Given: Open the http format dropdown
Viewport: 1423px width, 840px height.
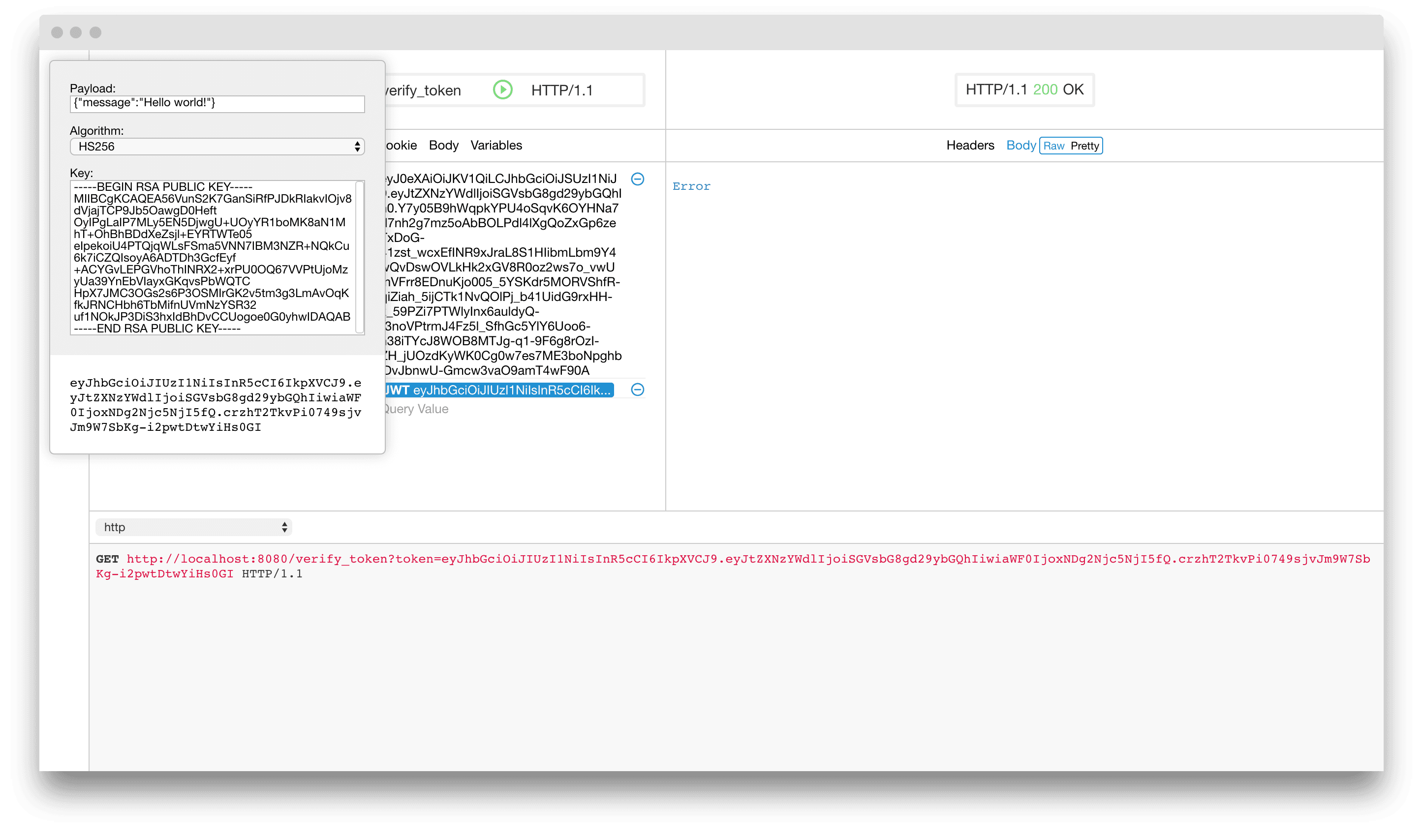Looking at the screenshot, I should tap(193, 527).
